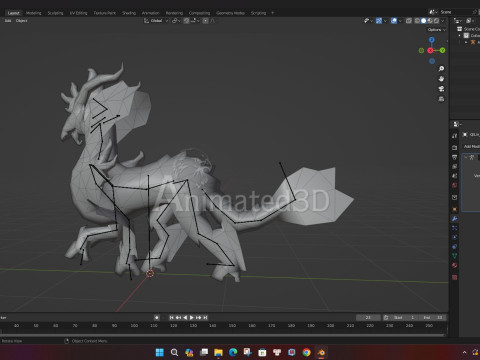Viewport: 480px width, 360px height.
Task: Open the Render properties tab
Action: pyautogui.click(x=455, y=147)
